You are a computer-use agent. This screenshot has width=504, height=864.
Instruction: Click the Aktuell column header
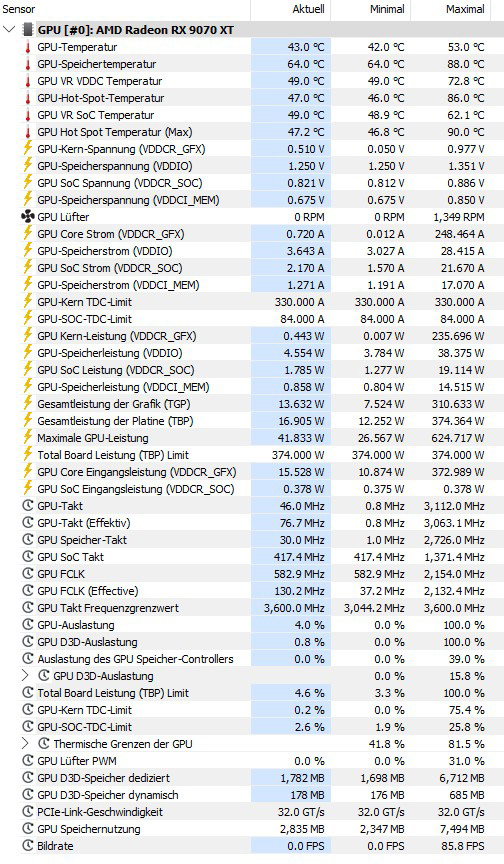290,9
